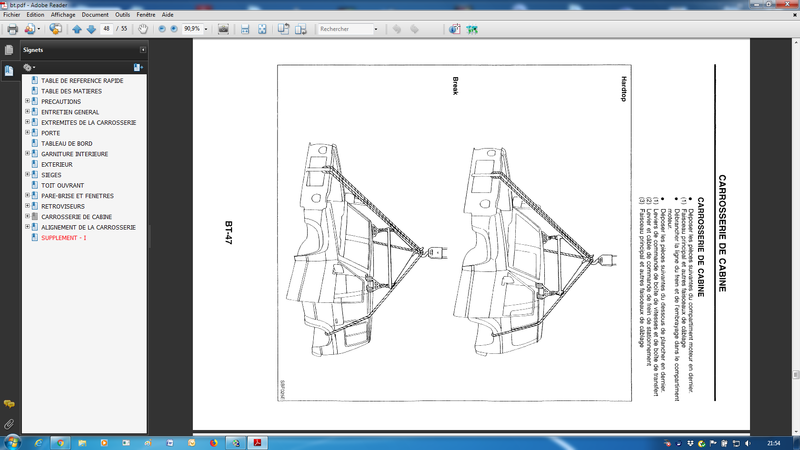Click the zoom percentage field

(192, 29)
